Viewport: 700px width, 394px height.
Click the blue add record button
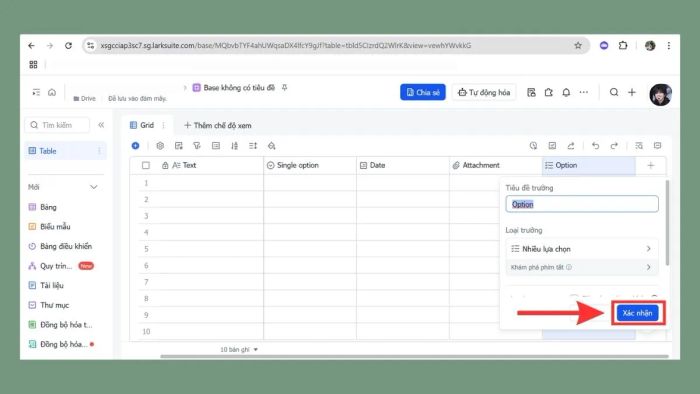(135, 145)
